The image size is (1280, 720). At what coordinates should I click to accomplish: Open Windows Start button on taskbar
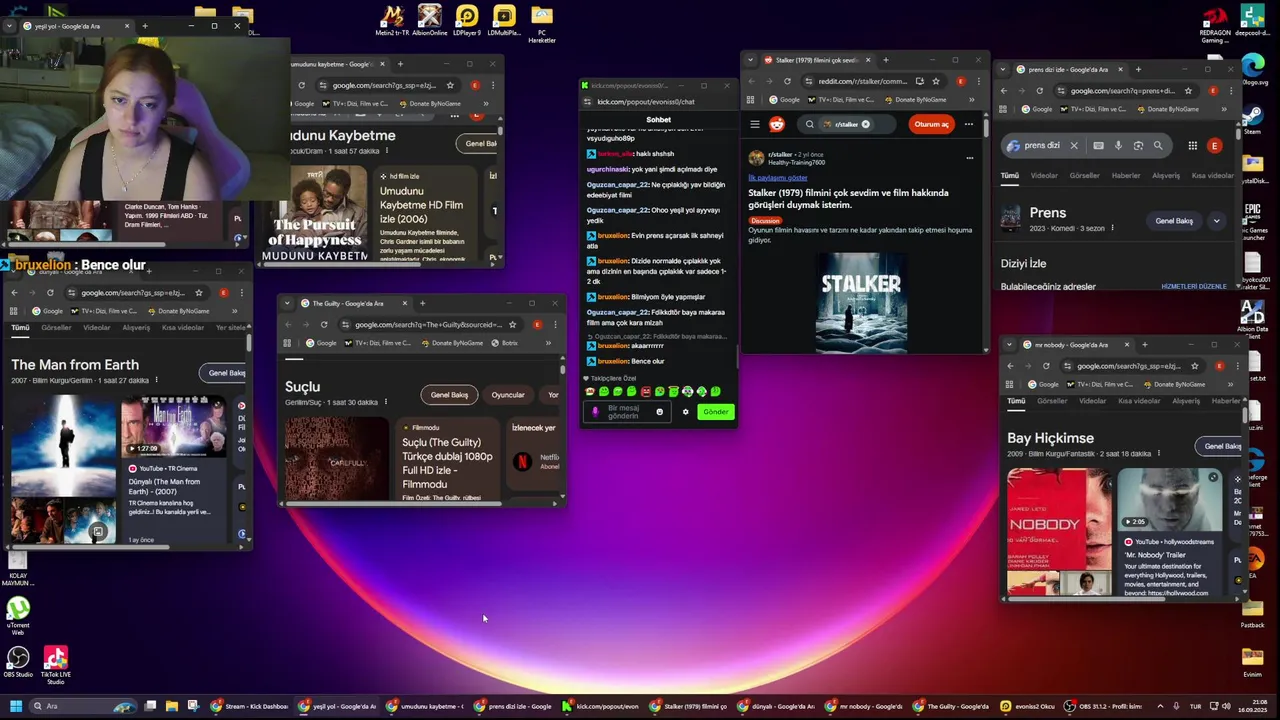pos(15,706)
